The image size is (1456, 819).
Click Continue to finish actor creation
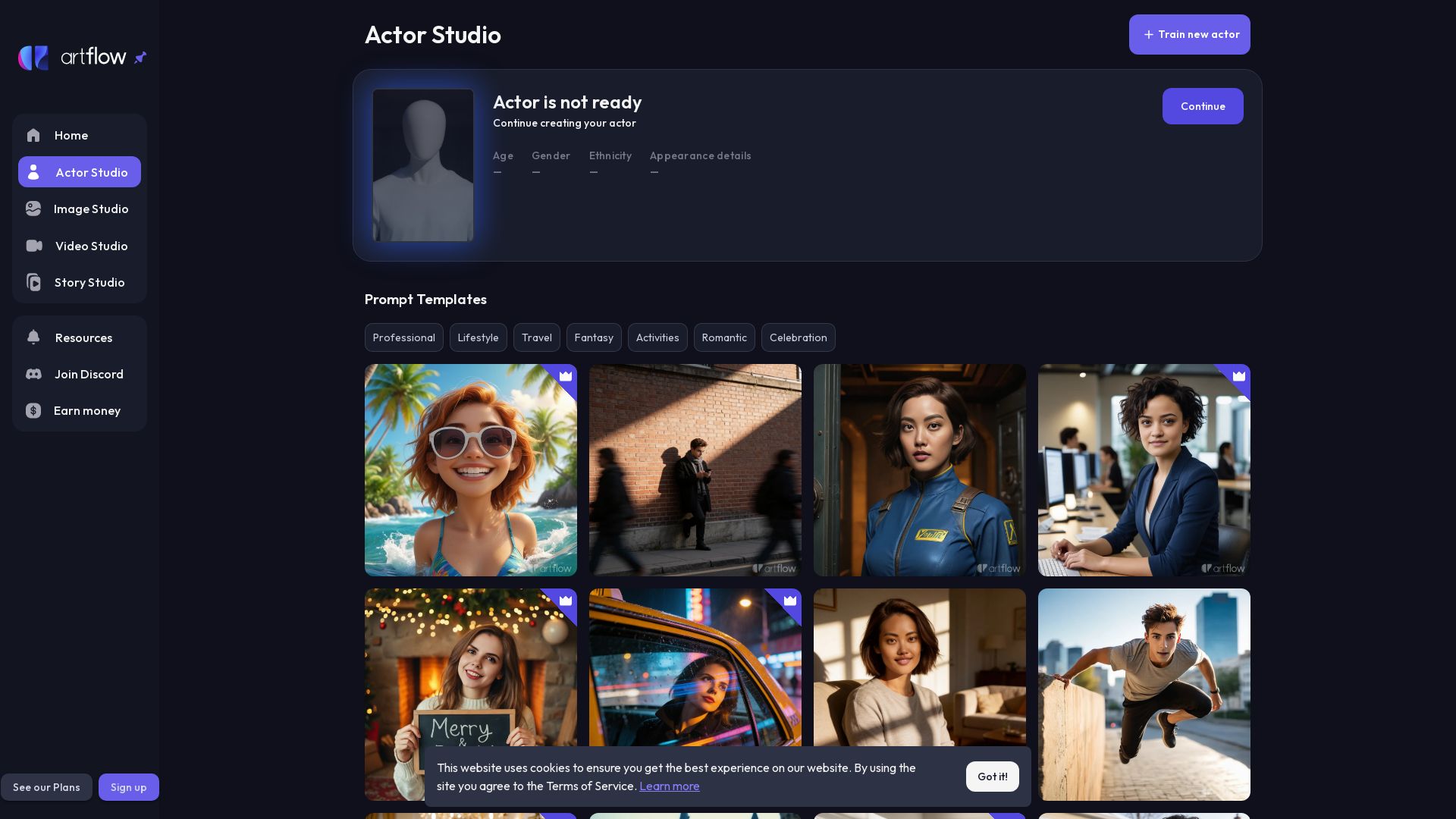point(1202,106)
